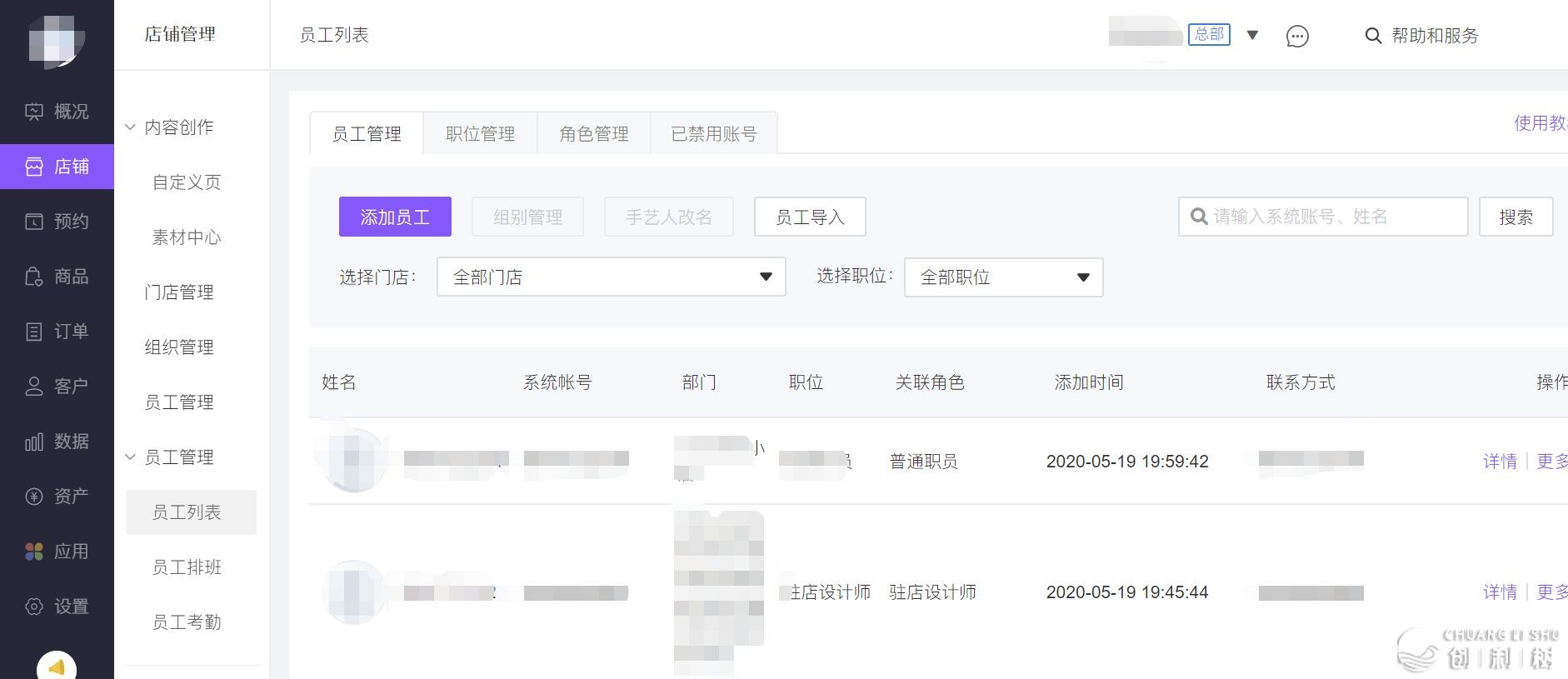Screen dimensions: 1568x679
Task: Open the 设置 settings gear icon
Action: pyautogui.click(x=34, y=607)
